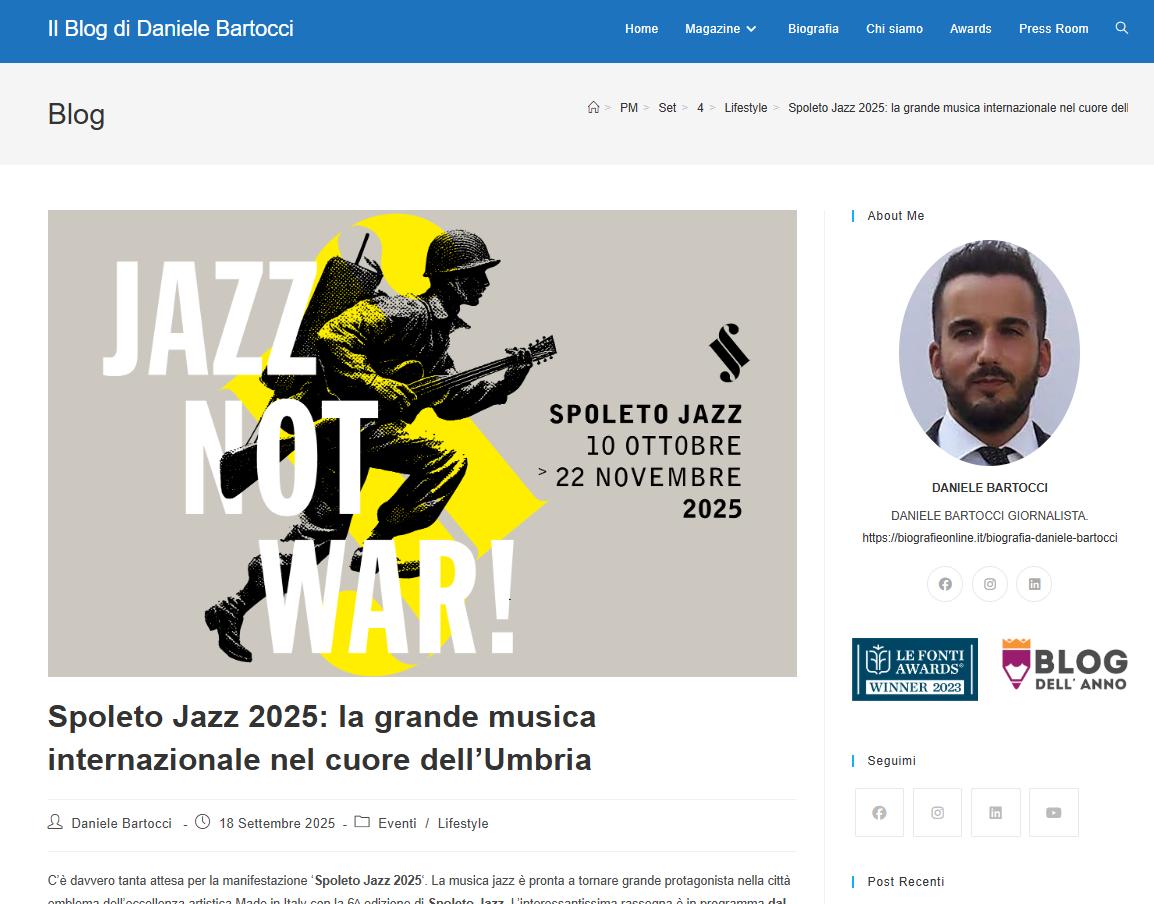Click the home icon in the breadcrumb
The width and height of the screenshot is (1154, 904).
click(x=593, y=107)
